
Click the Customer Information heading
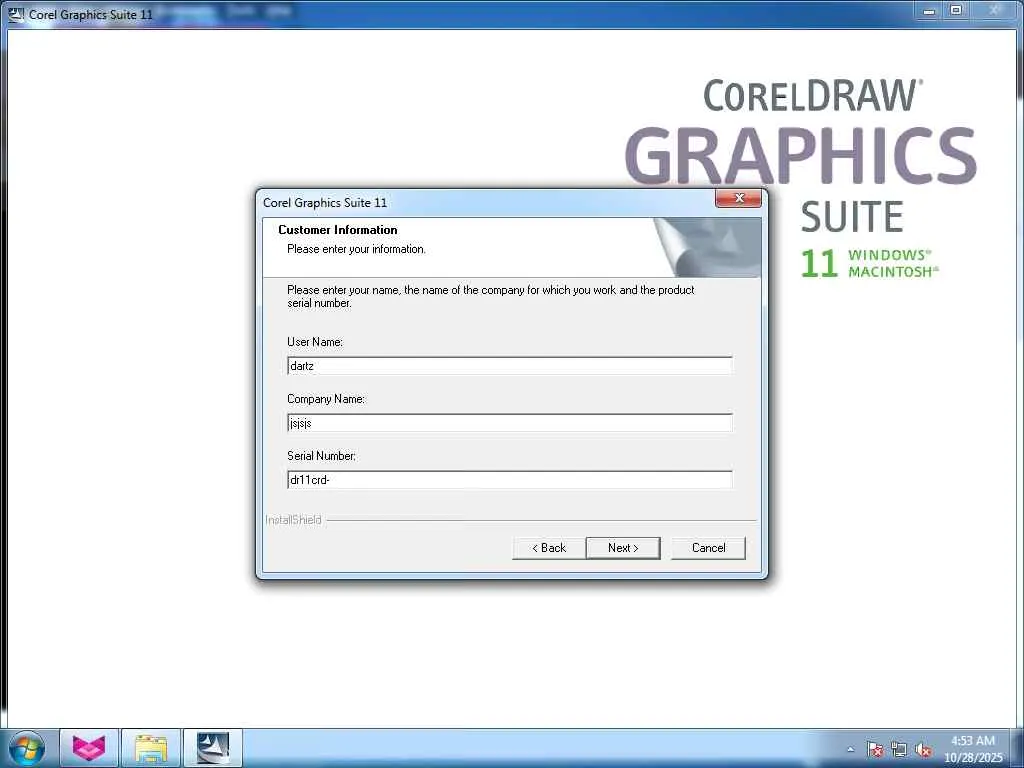pyautogui.click(x=338, y=230)
